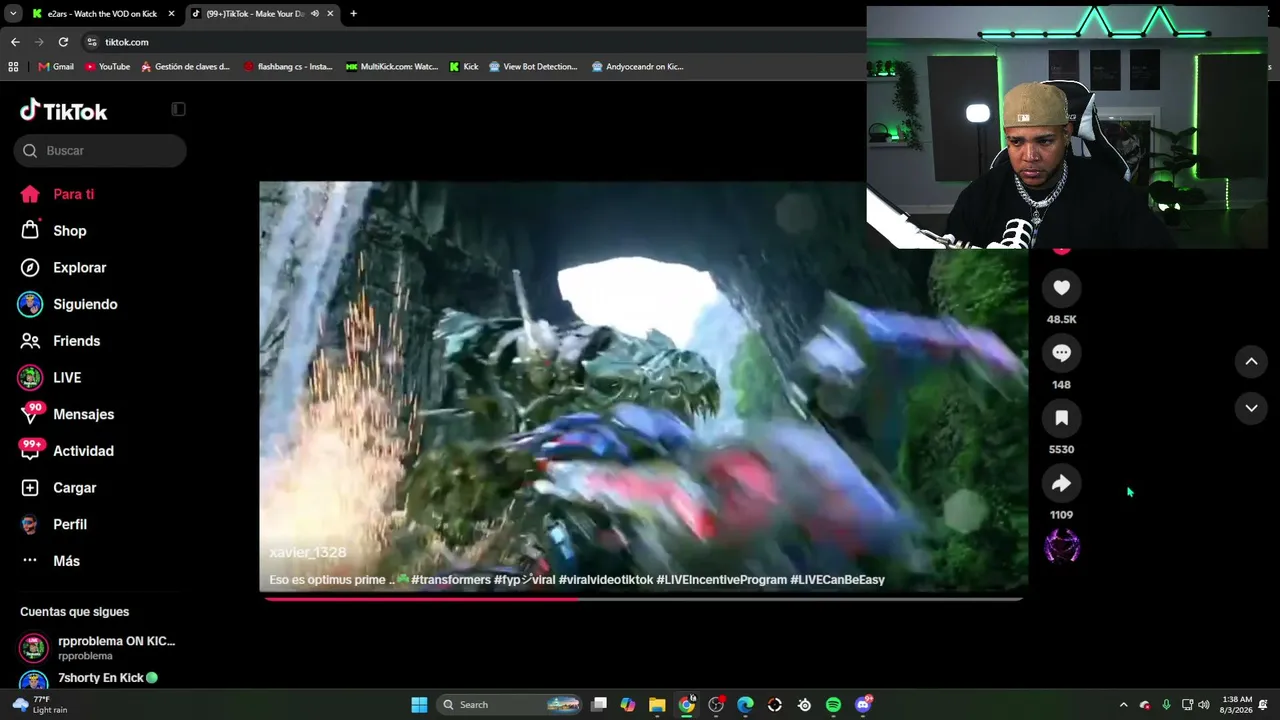
Task: Click the taskbar Search box
Action: [511, 705]
